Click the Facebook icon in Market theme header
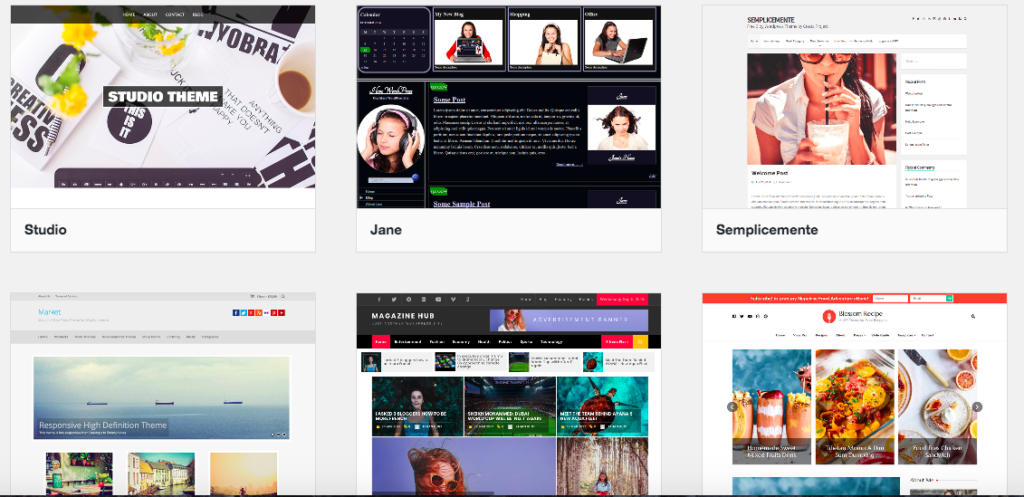This screenshot has height=497, width=1024. coord(235,313)
